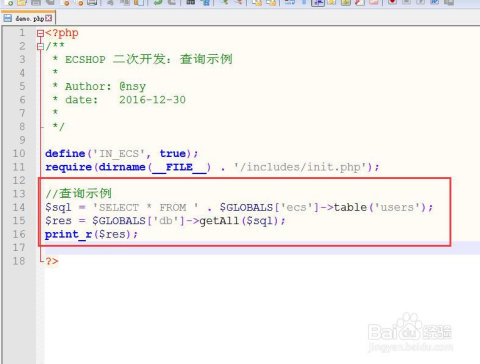Select line 18 via its line number
Image resolution: width=480 pixels, height=364 pixels.
pos(19,261)
